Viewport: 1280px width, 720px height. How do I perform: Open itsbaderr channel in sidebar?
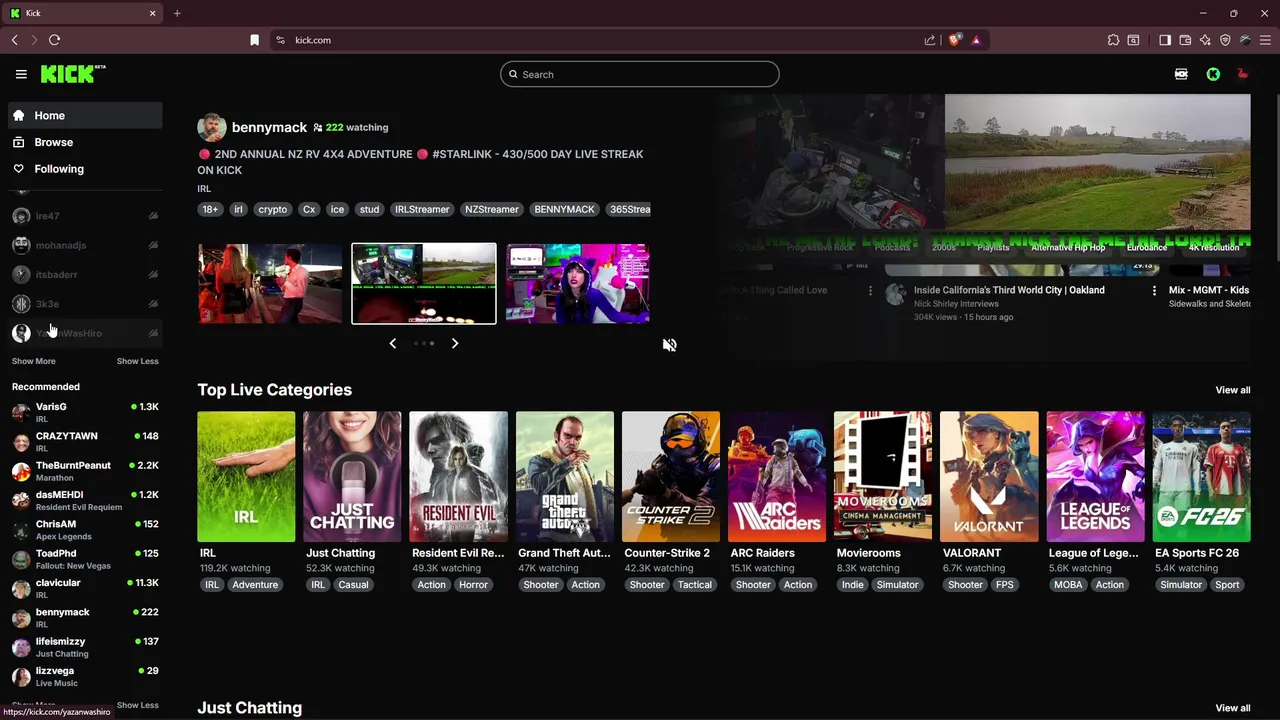coord(85,274)
